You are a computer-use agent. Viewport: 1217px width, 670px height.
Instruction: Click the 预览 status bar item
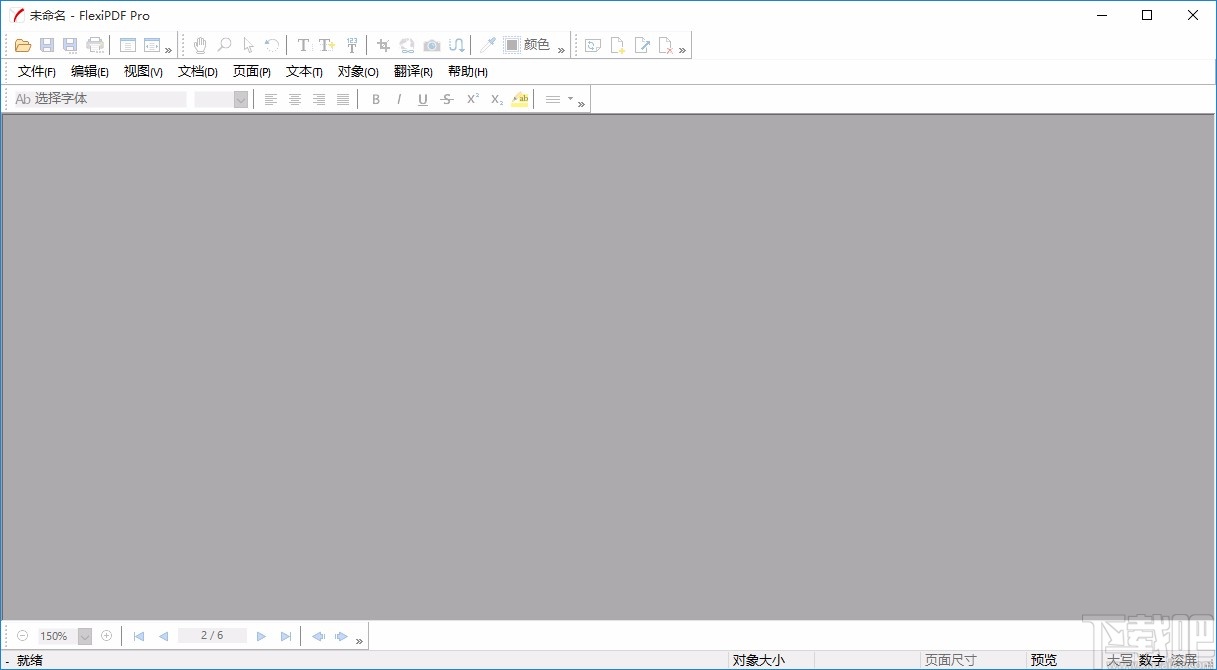point(1043,659)
